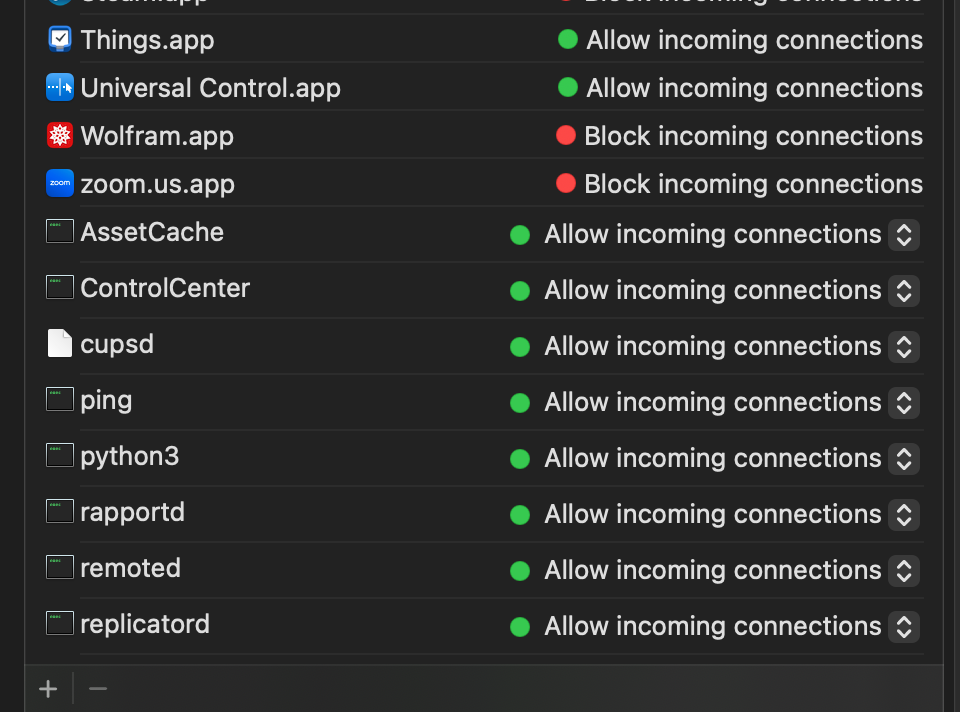Click the cupsd document icon
This screenshot has width=960, height=712.
pyautogui.click(x=60, y=344)
